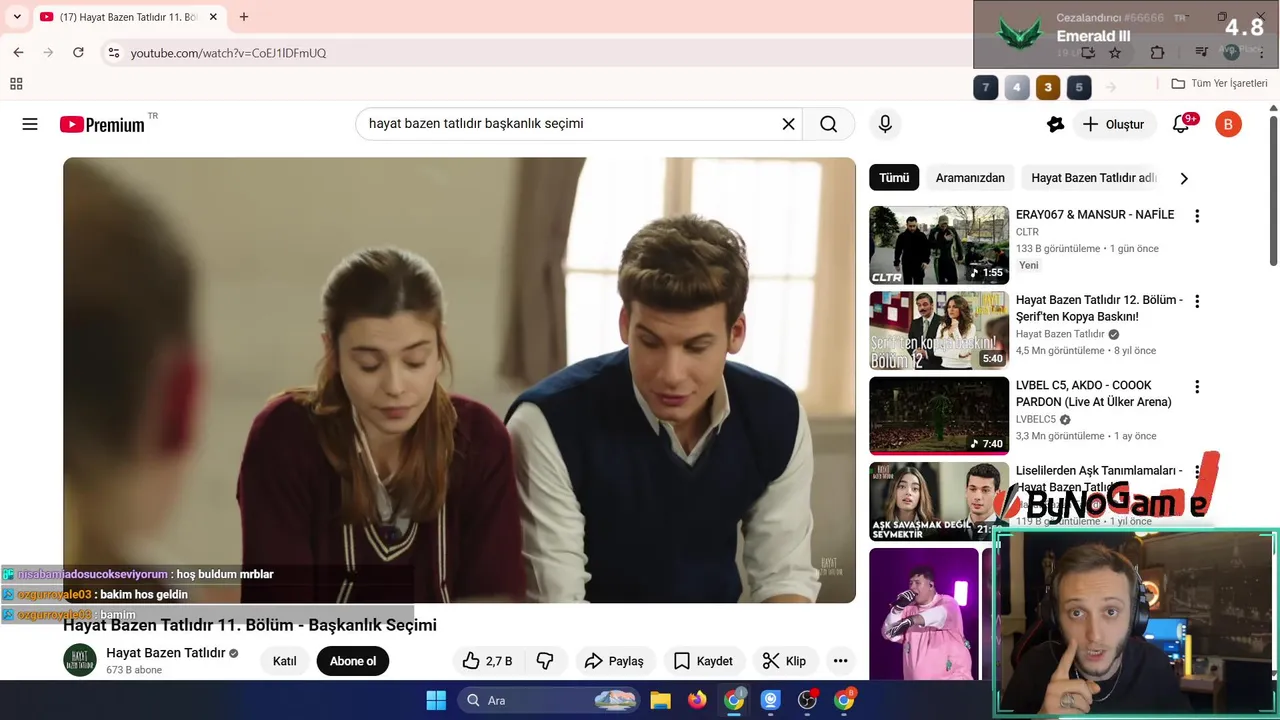The height and width of the screenshot is (720, 1280).
Task: Click the Katıl join button
Action: coord(285,661)
